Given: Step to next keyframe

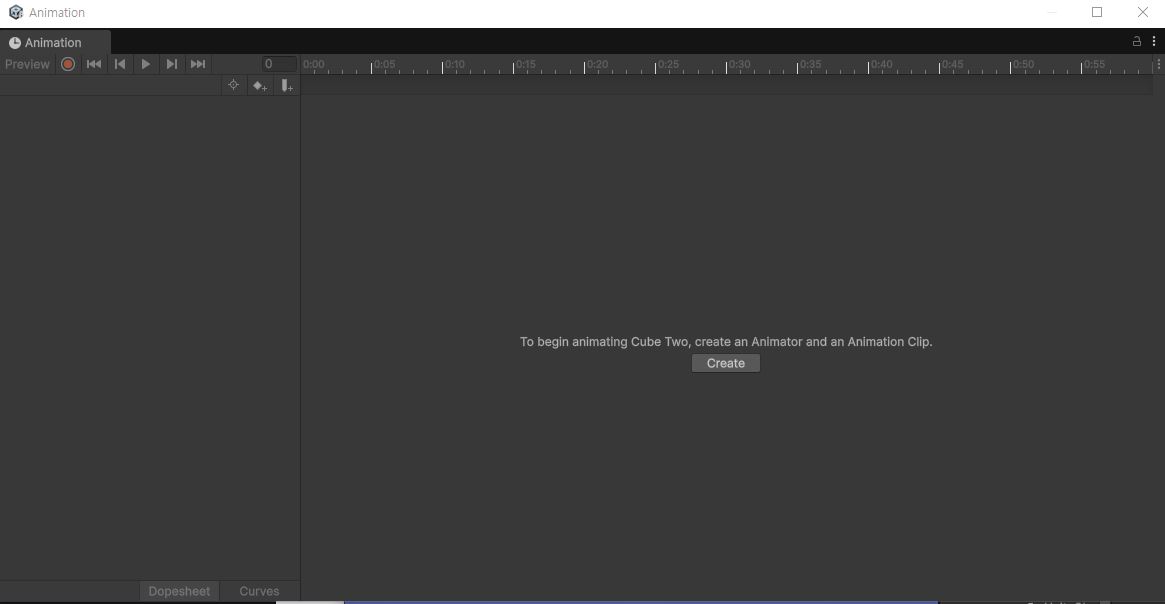Looking at the screenshot, I should [x=172, y=64].
